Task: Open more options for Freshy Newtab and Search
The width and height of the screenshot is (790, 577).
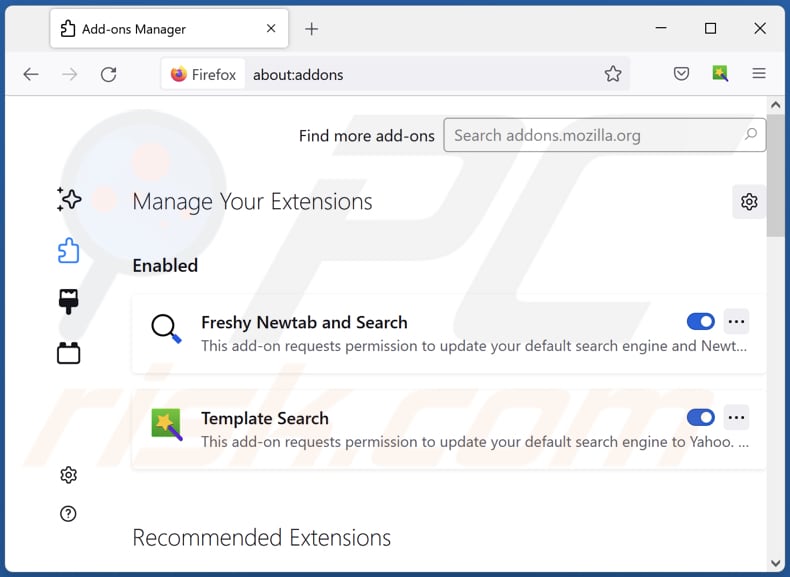Action: tap(737, 322)
